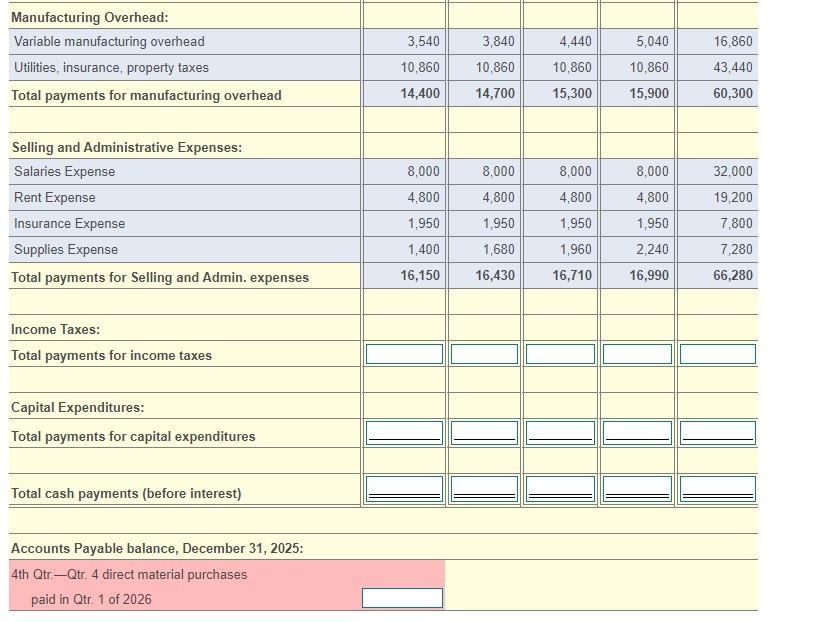The height and width of the screenshot is (622, 826).
Task: Click manufacturing overhead total 15,900
Action: pyautogui.click(x=649, y=93)
